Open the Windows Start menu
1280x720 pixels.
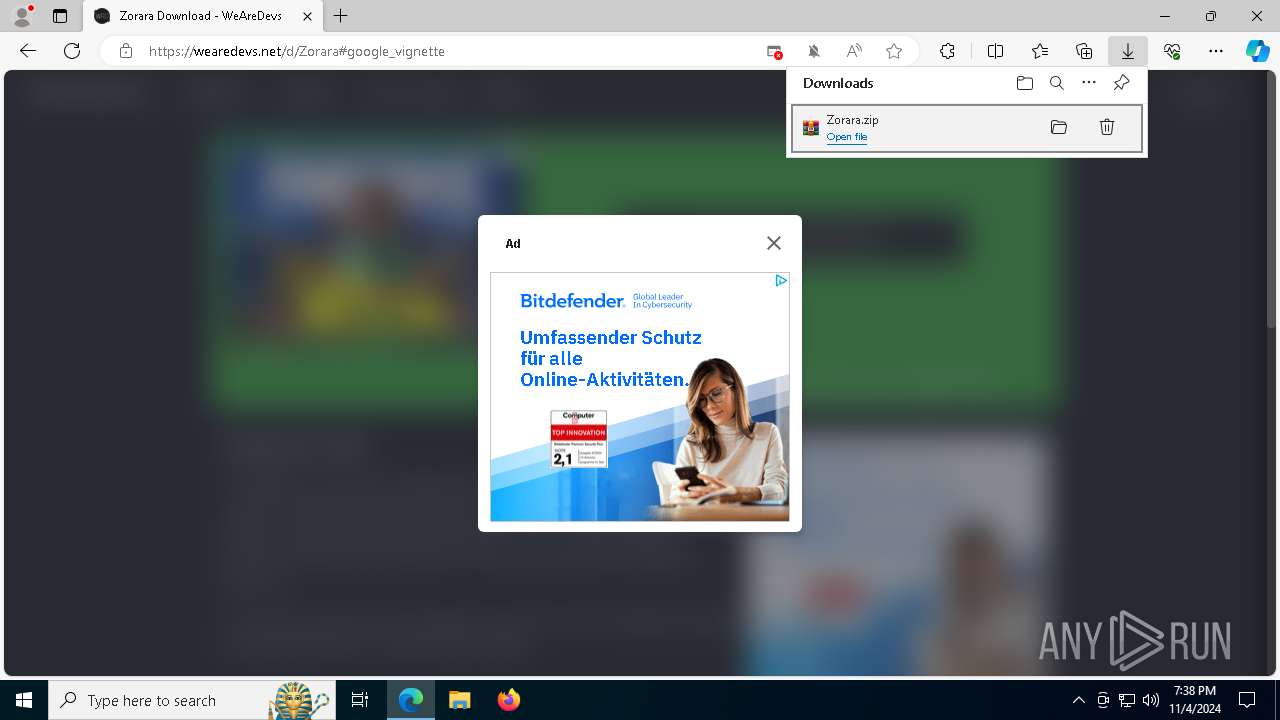24,700
